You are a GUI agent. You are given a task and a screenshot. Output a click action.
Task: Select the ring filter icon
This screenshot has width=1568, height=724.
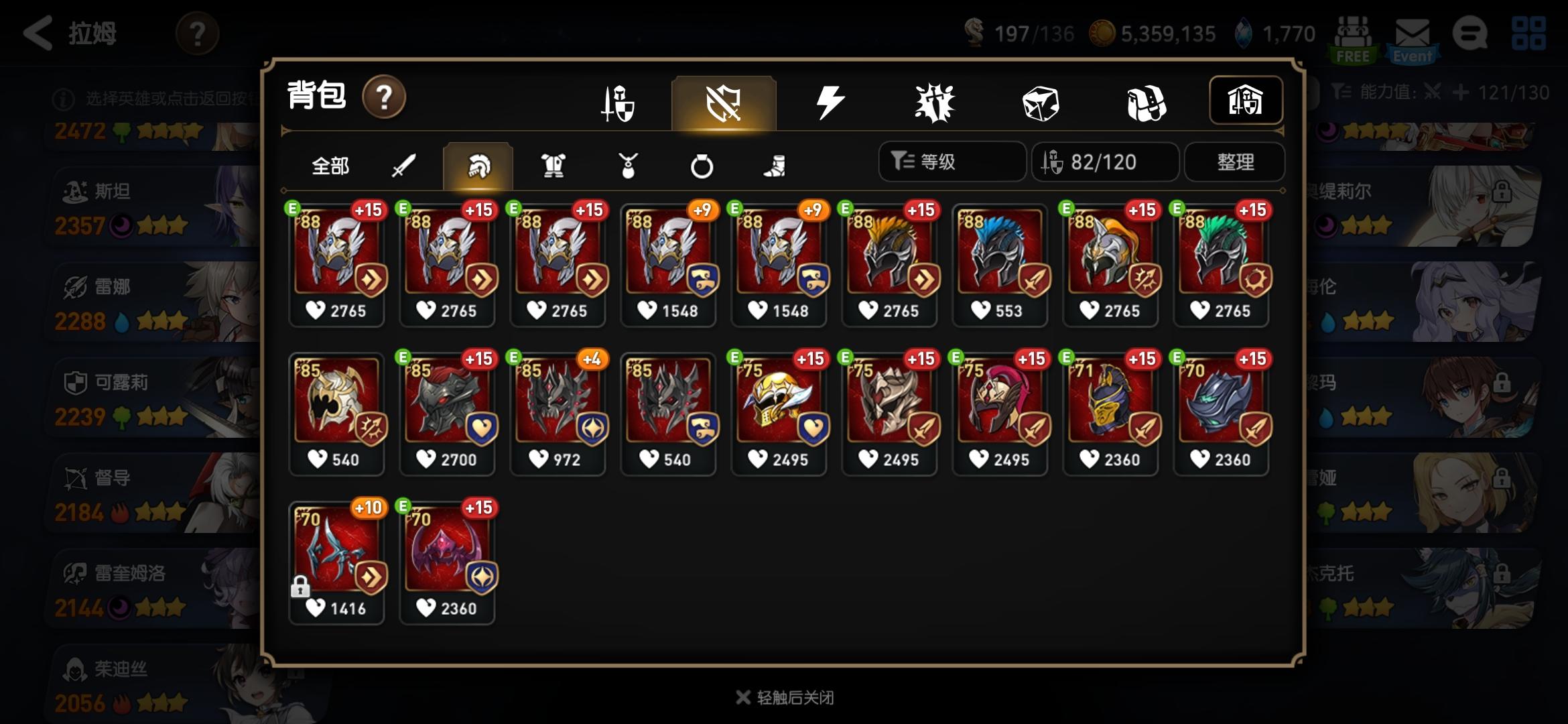(702, 166)
